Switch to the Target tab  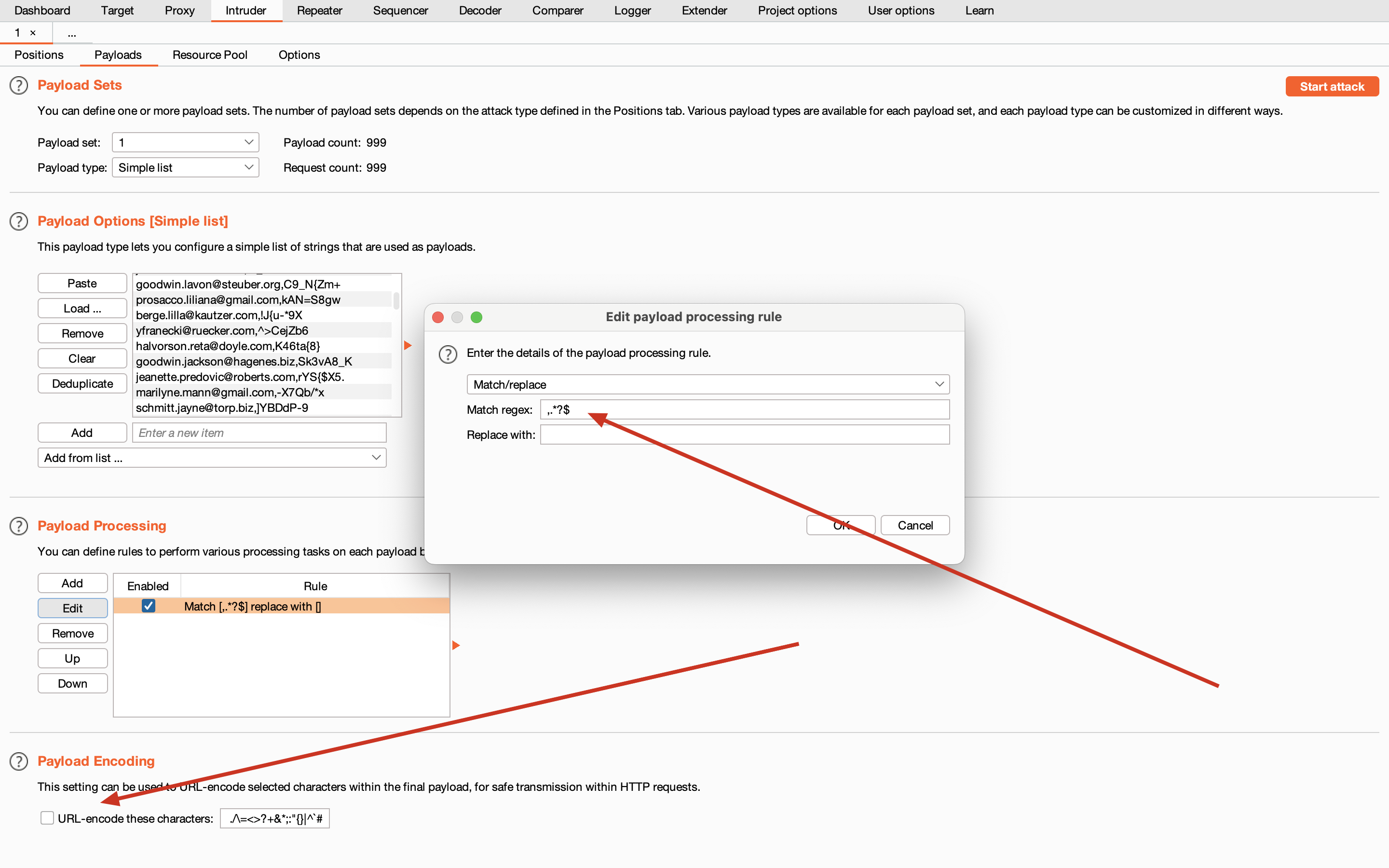tap(117, 10)
